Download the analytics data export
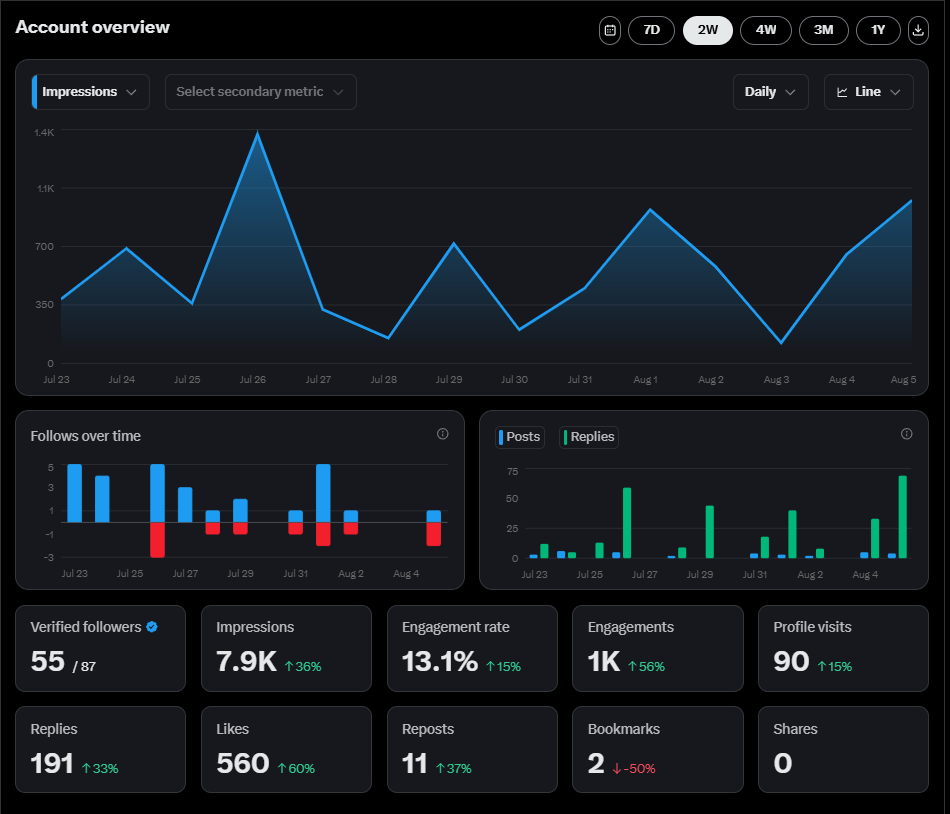Viewport: 950px width, 814px height. 918,30
